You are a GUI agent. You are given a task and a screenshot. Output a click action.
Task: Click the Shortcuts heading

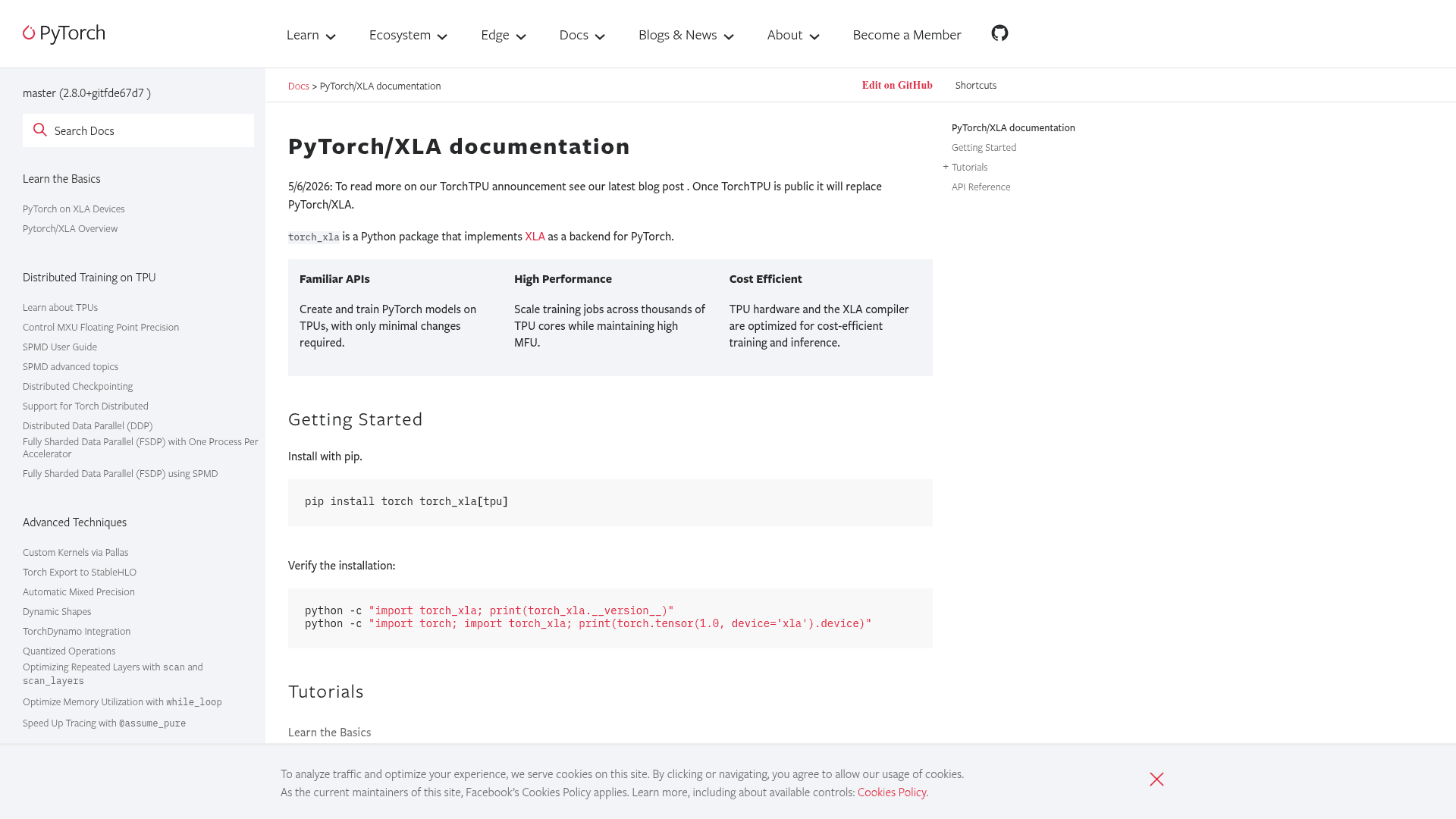pos(976,86)
